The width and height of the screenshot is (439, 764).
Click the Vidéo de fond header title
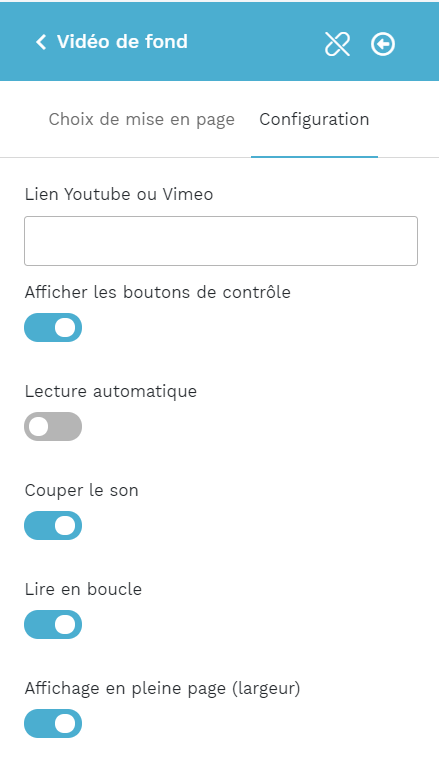coord(122,42)
